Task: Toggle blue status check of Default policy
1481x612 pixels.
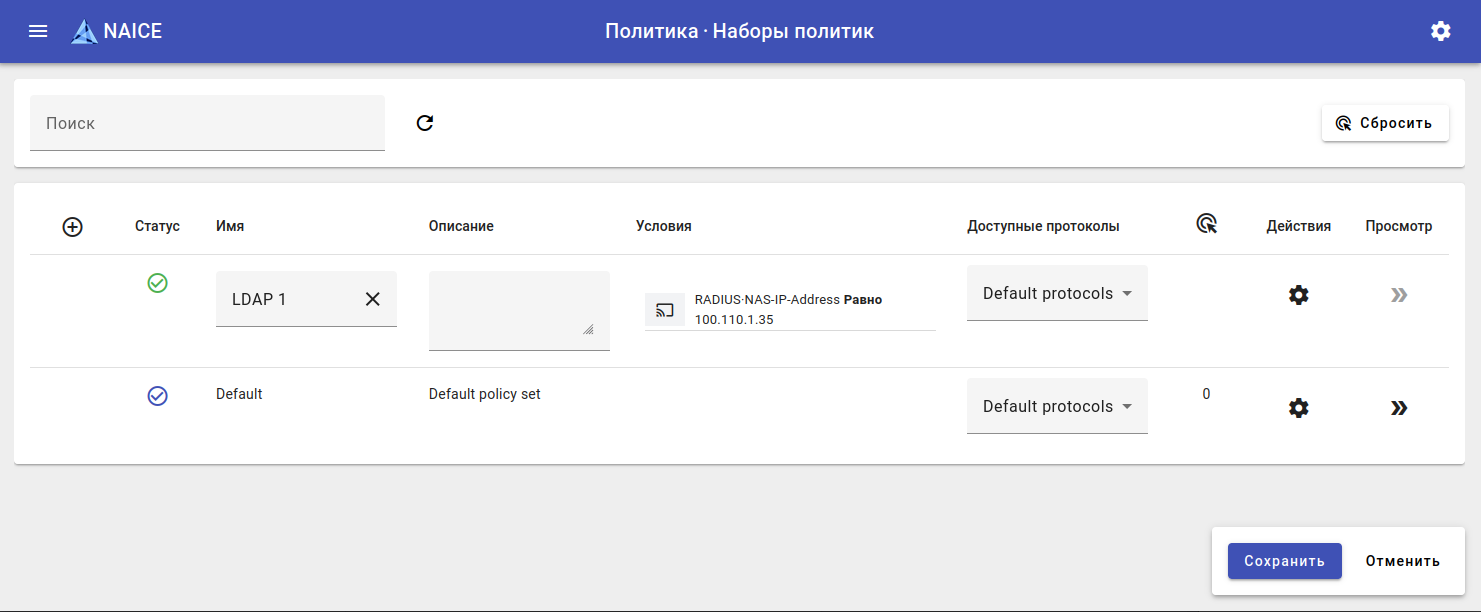Action: tap(157, 396)
